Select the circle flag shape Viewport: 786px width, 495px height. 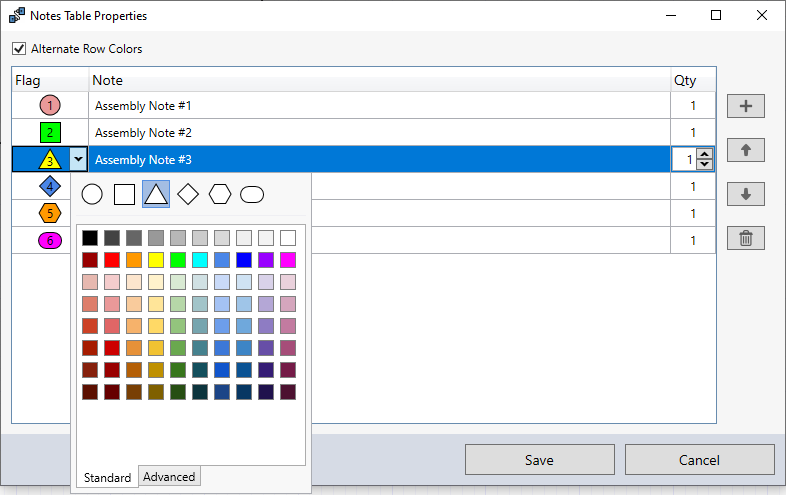tap(92, 194)
